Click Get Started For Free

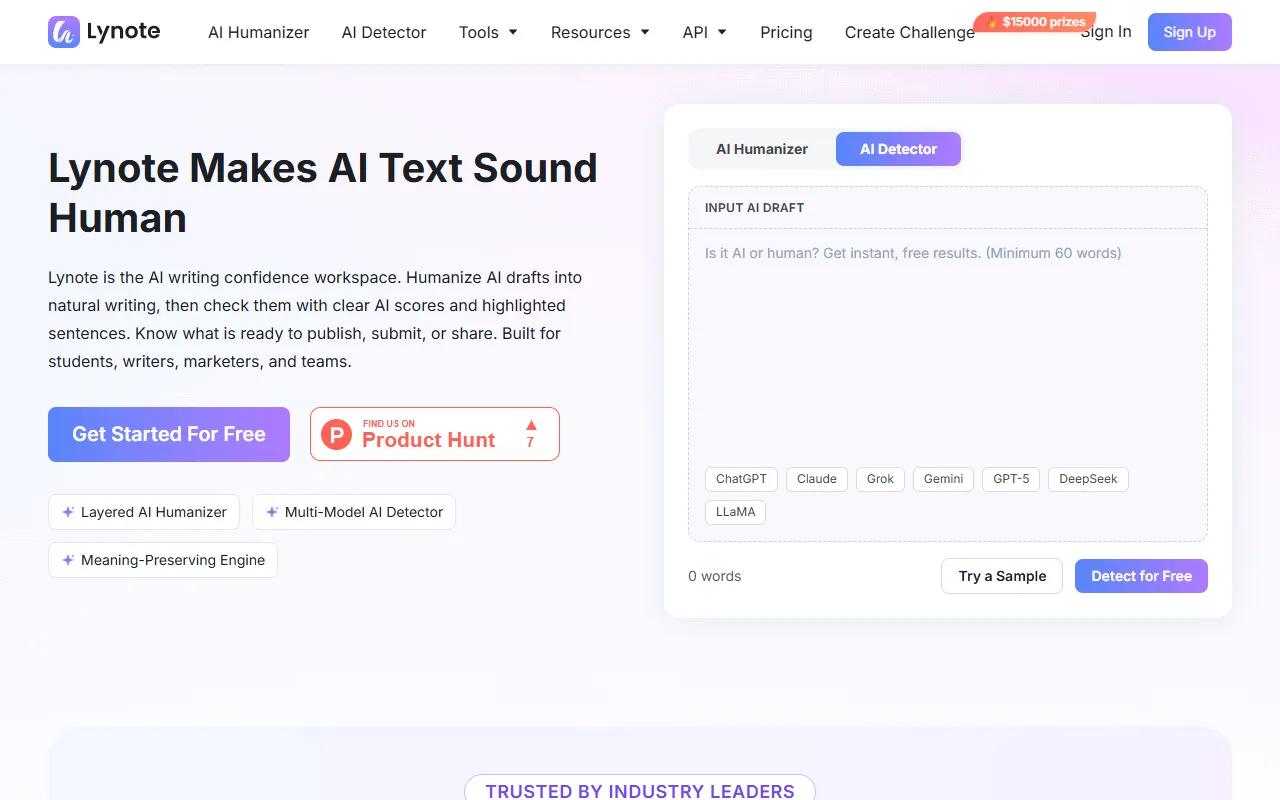pyautogui.click(x=169, y=434)
